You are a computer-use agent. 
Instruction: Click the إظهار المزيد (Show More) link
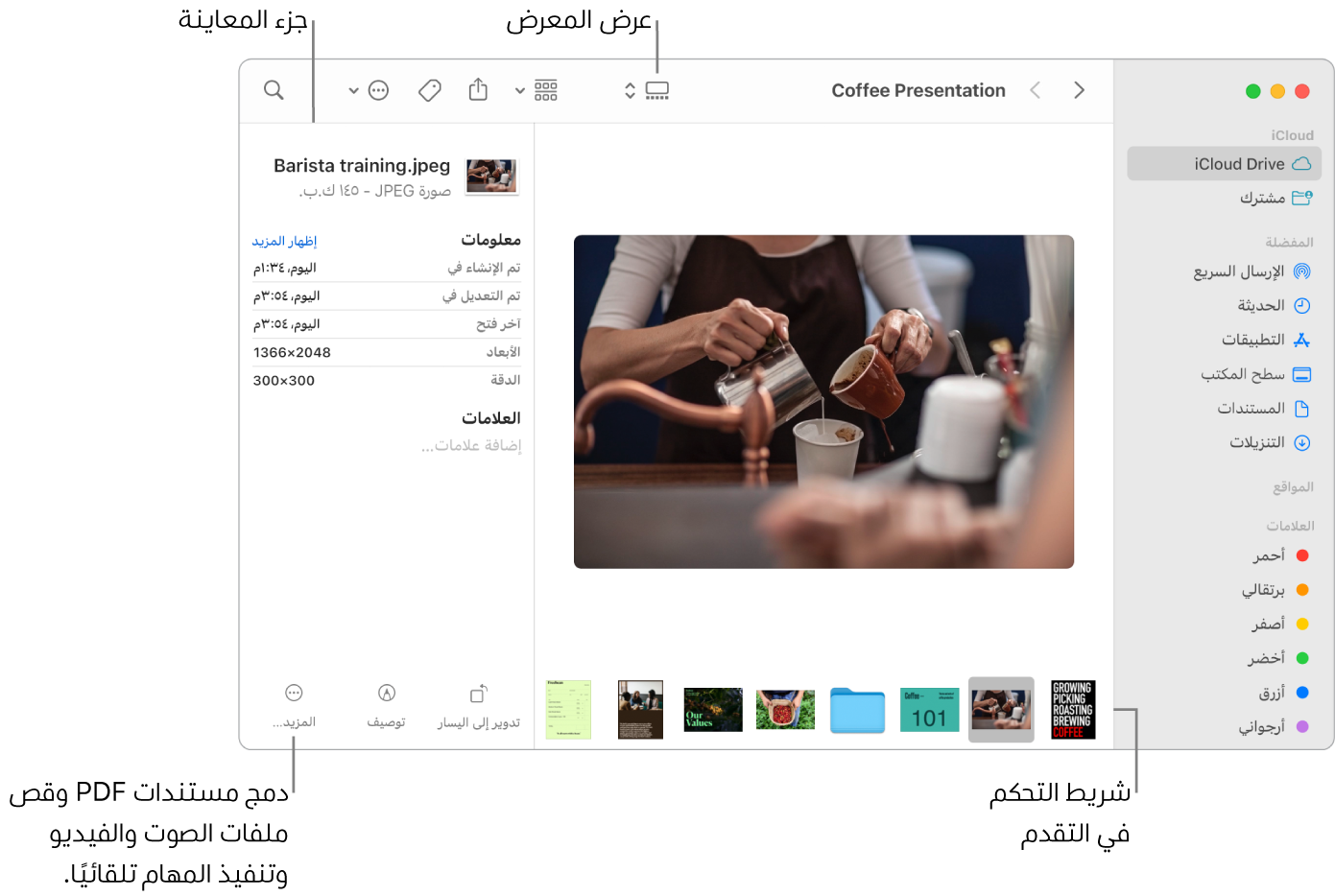285,240
